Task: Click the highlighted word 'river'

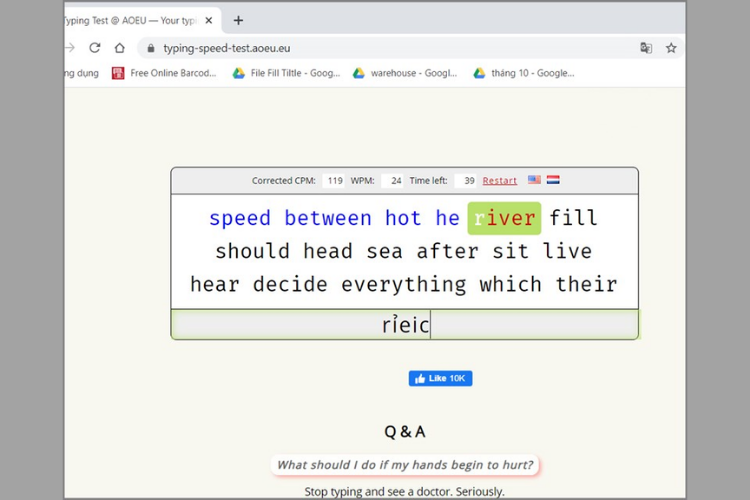Action: pyautogui.click(x=504, y=219)
